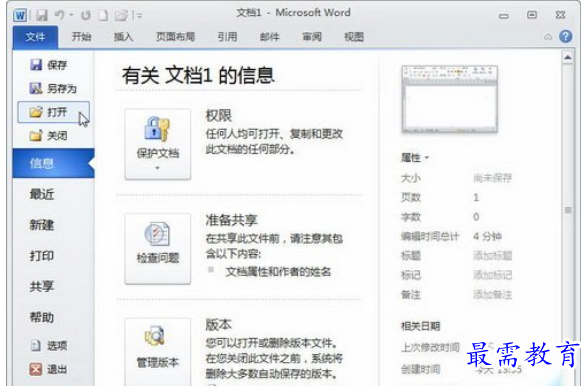Open the 帮助 section
Viewport: 588px width, 386px height.
coord(42,318)
